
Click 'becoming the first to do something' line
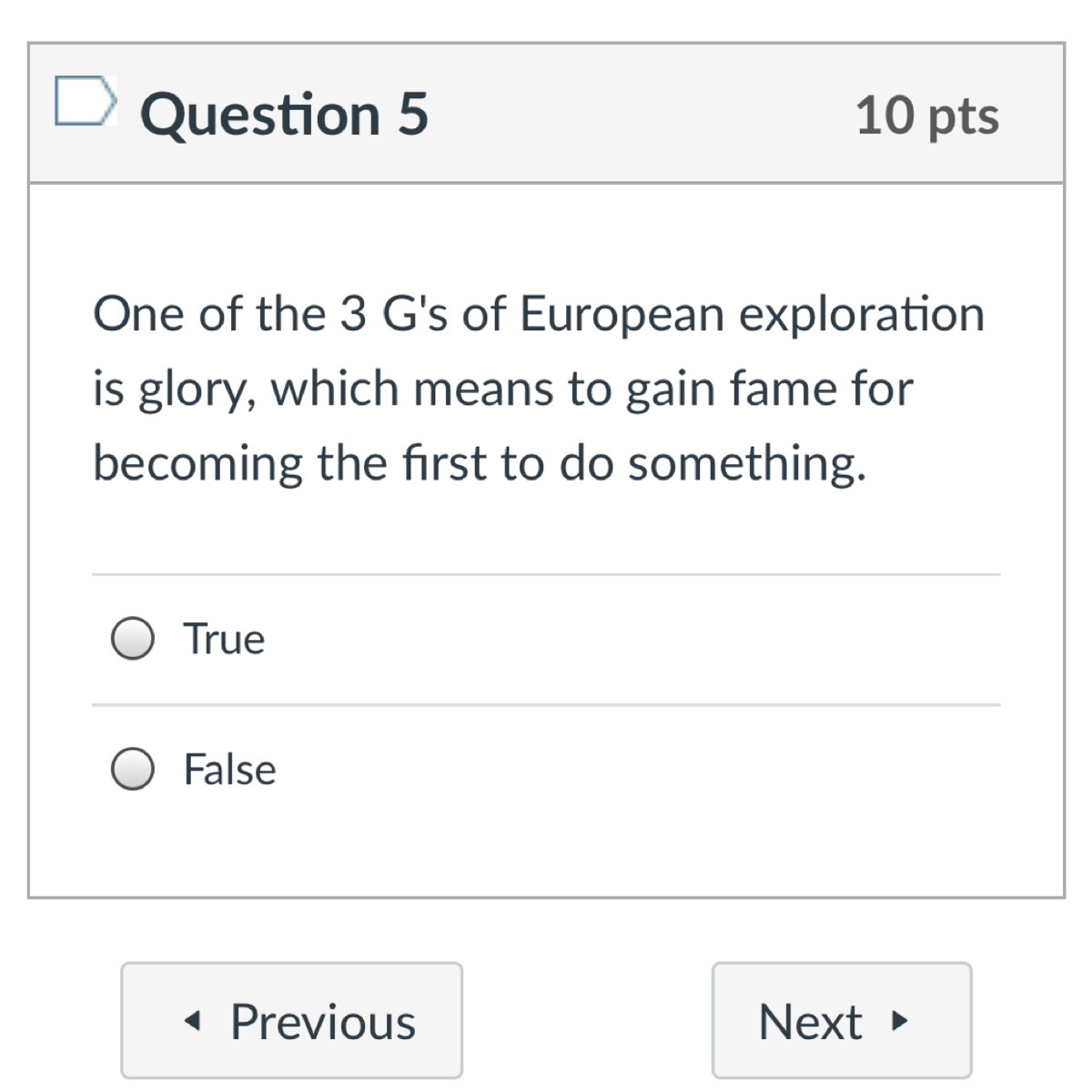pyautogui.click(x=479, y=463)
